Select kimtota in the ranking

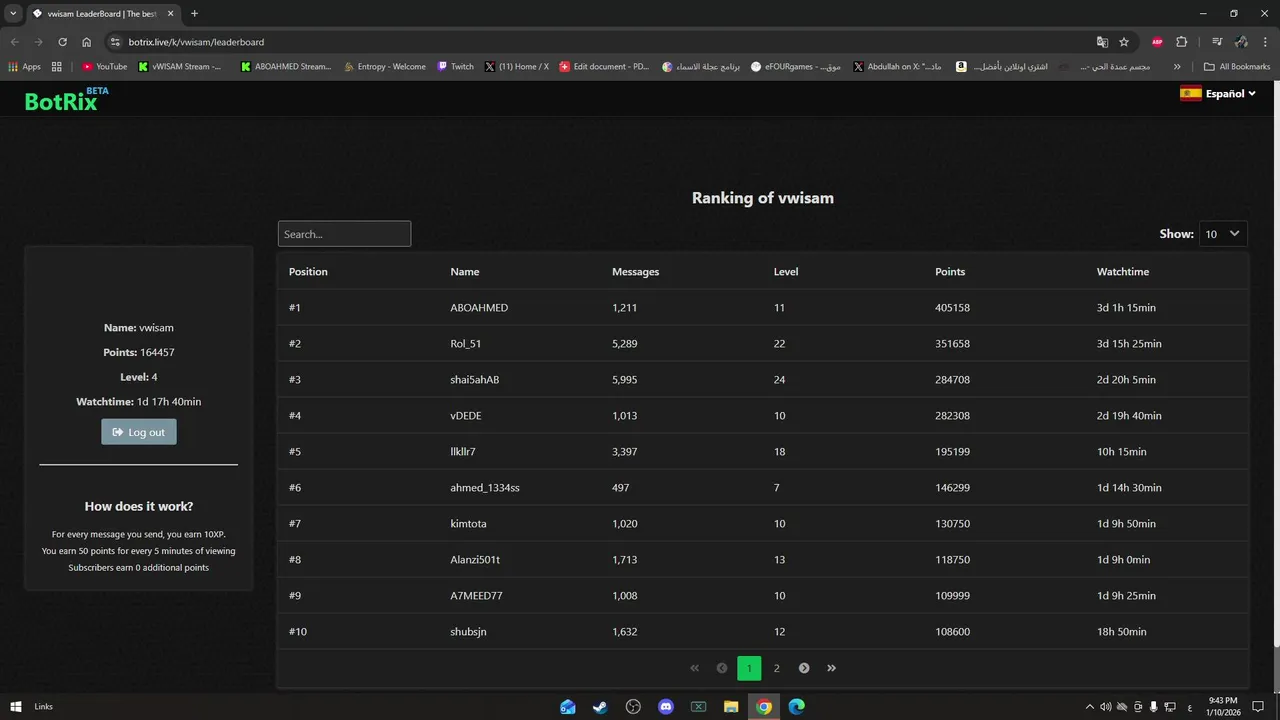(x=469, y=524)
